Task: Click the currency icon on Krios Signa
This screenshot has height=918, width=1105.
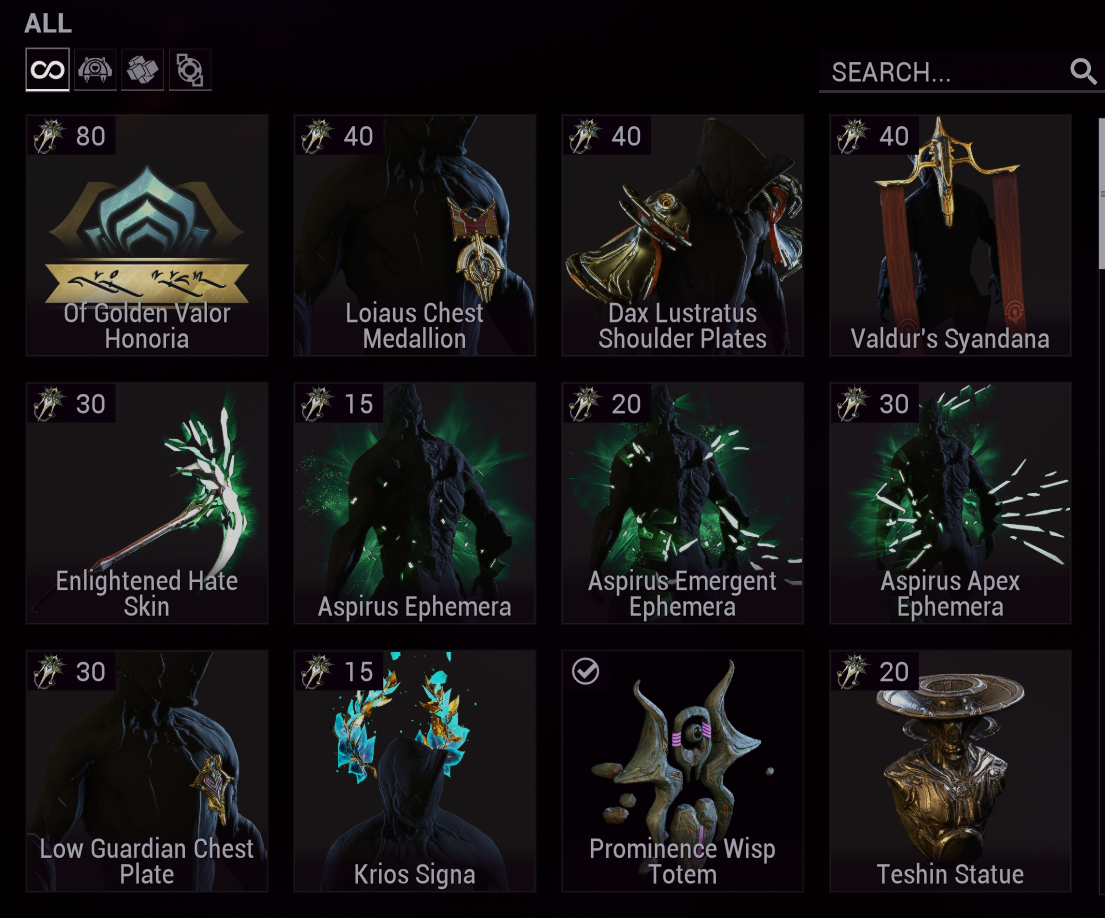Action: (316, 671)
